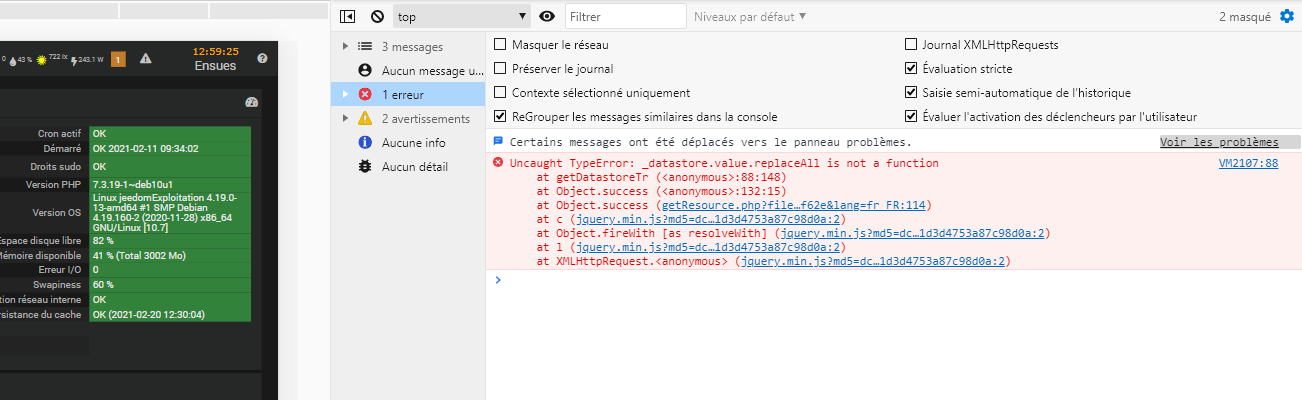
Task: Open VM2107:88 source link
Action: (x=1248, y=163)
